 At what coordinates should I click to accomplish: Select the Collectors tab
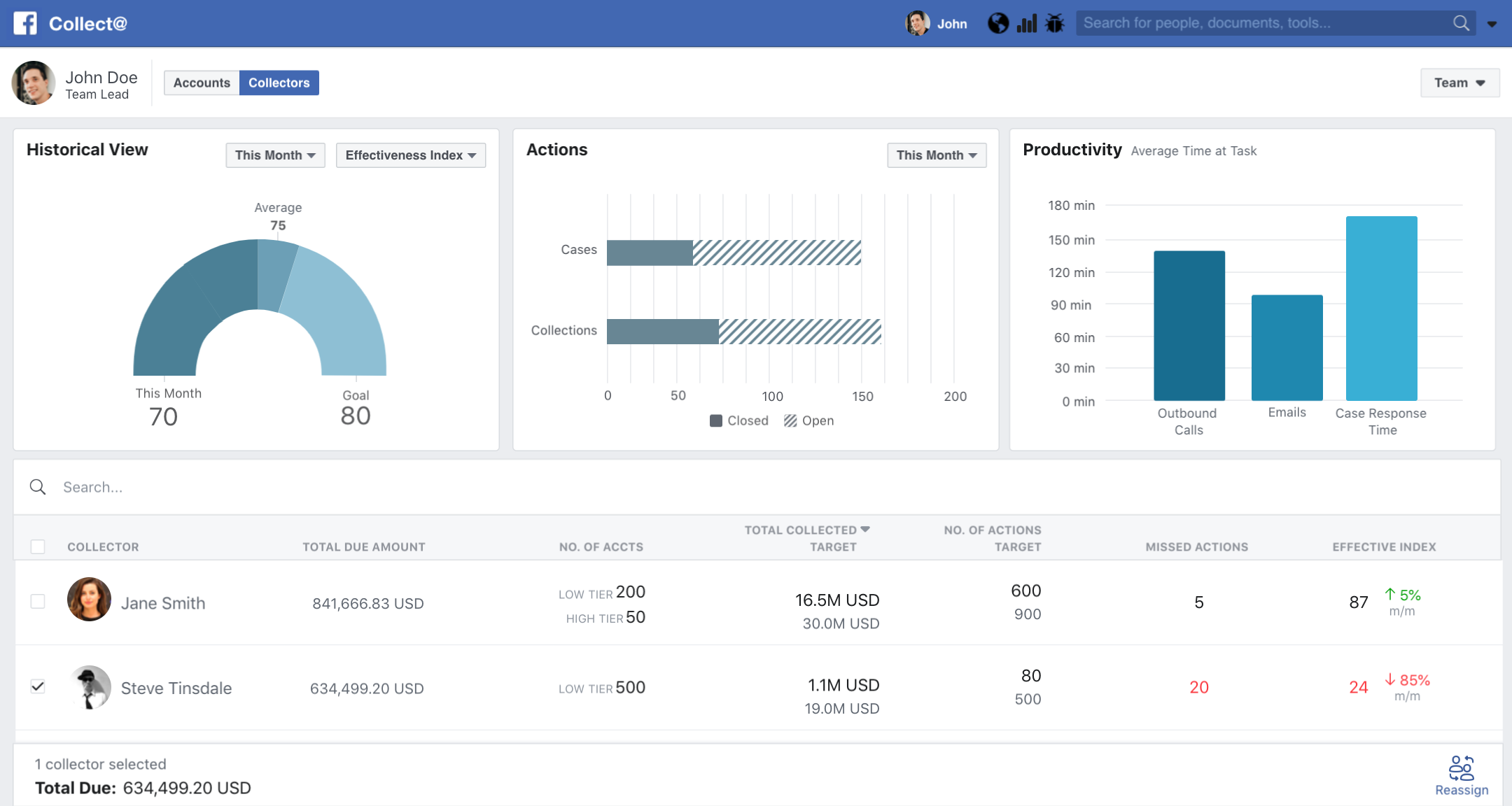pos(279,83)
